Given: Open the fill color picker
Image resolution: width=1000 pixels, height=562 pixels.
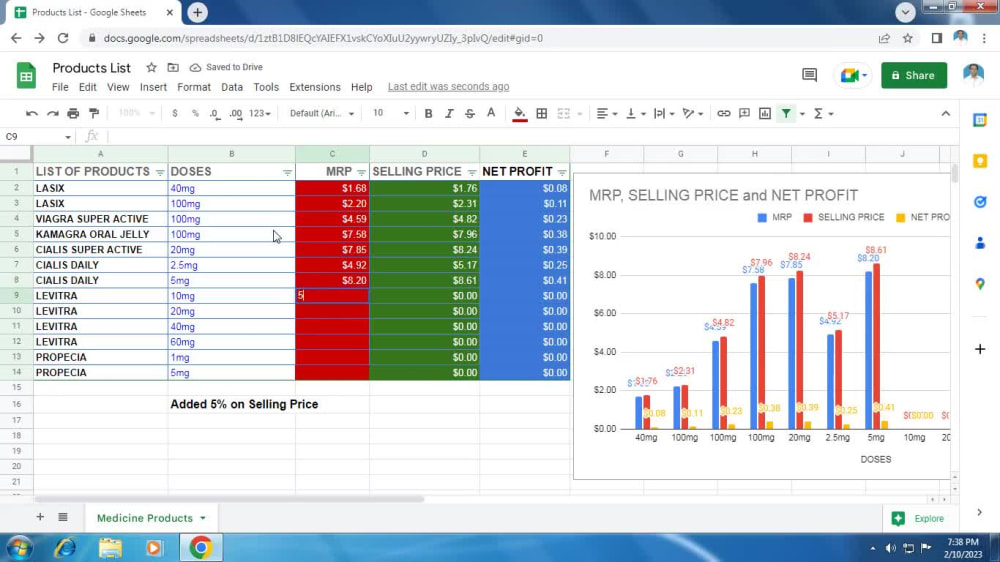Looking at the screenshot, I should (x=520, y=114).
